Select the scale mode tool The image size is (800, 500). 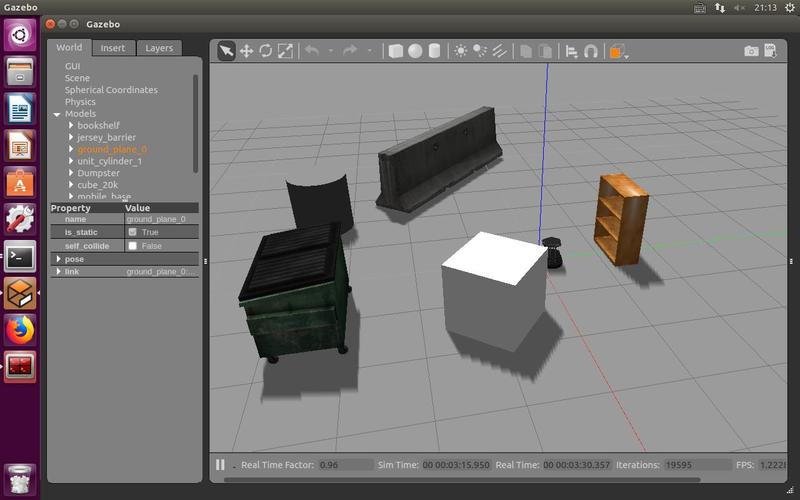pyautogui.click(x=285, y=51)
